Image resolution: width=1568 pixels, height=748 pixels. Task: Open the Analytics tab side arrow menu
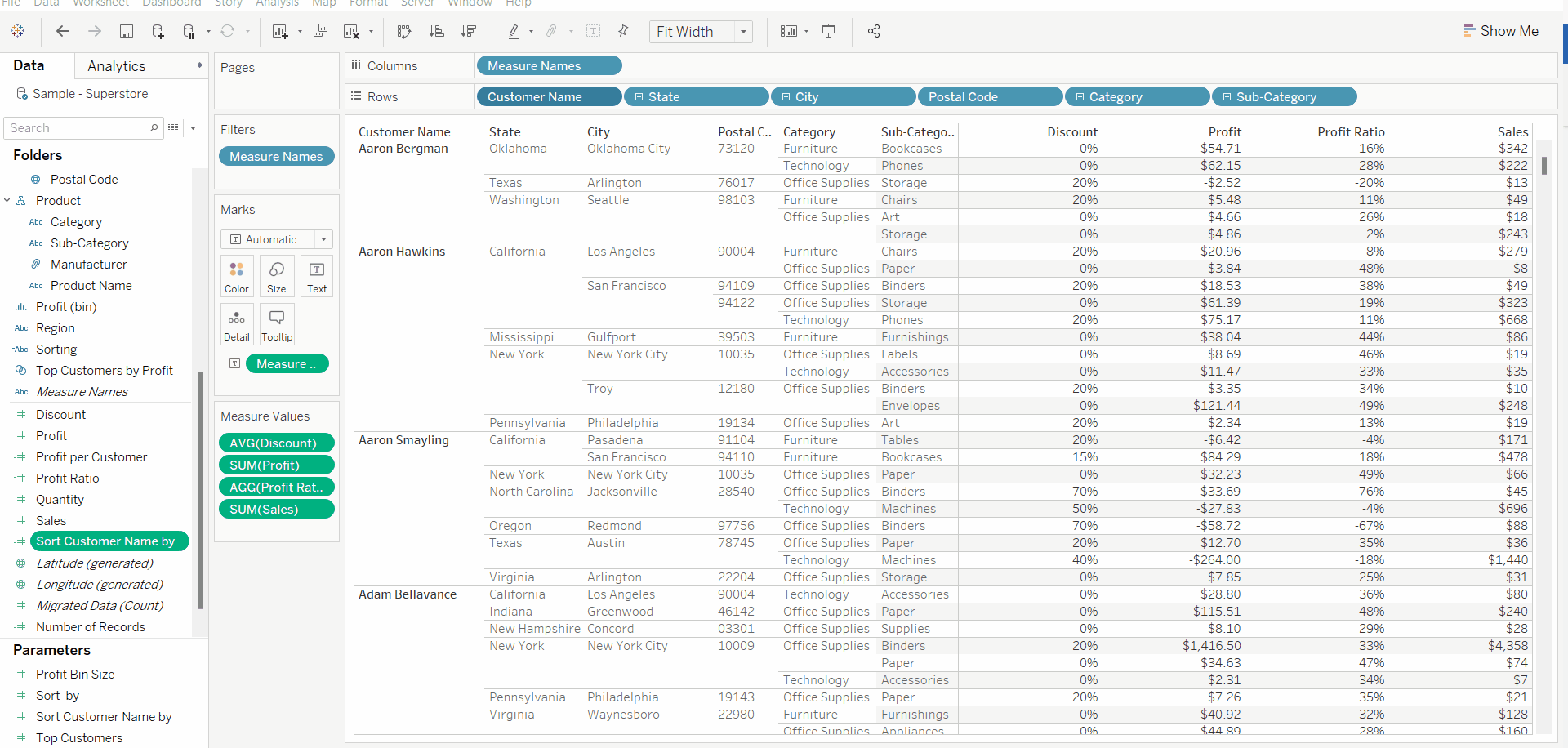coord(199,65)
